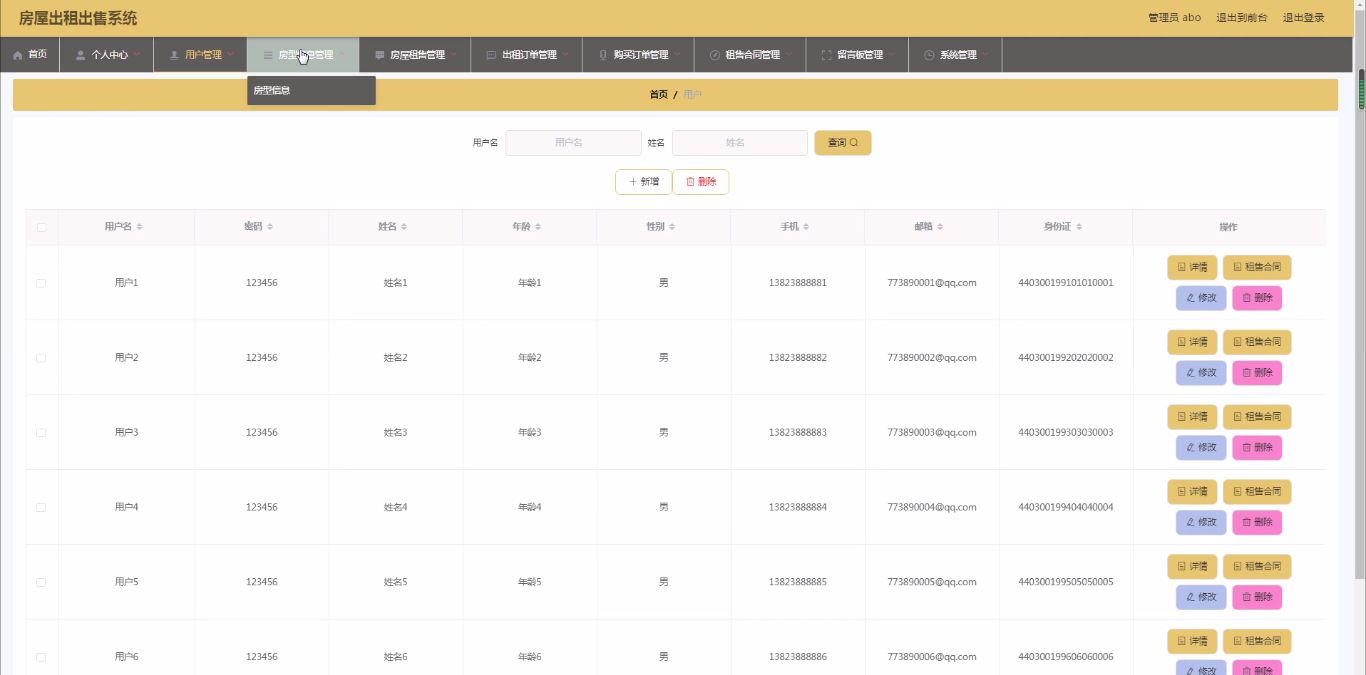The height and width of the screenshot is (675, 1366).
Task: Click 修改 button for 用户4
Action: pyautogui.click(x=1201, y=522)
